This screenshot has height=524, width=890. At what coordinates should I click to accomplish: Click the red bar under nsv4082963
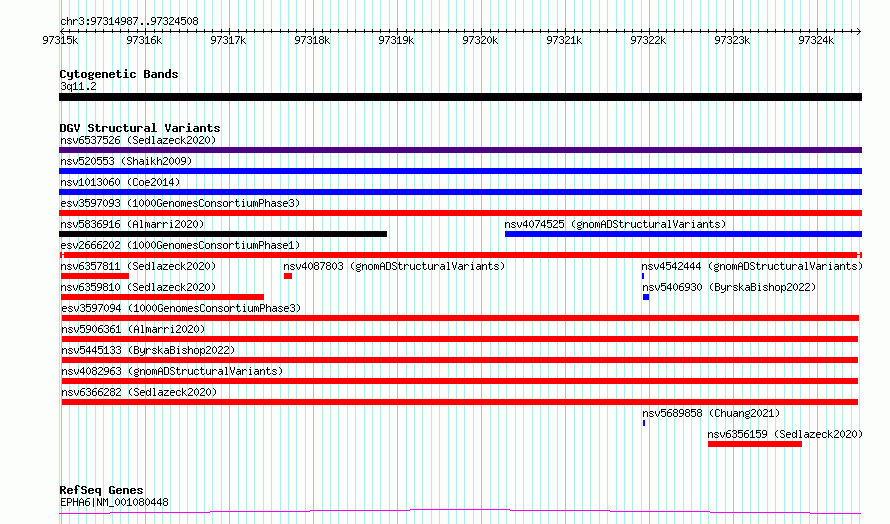[460, 381]
